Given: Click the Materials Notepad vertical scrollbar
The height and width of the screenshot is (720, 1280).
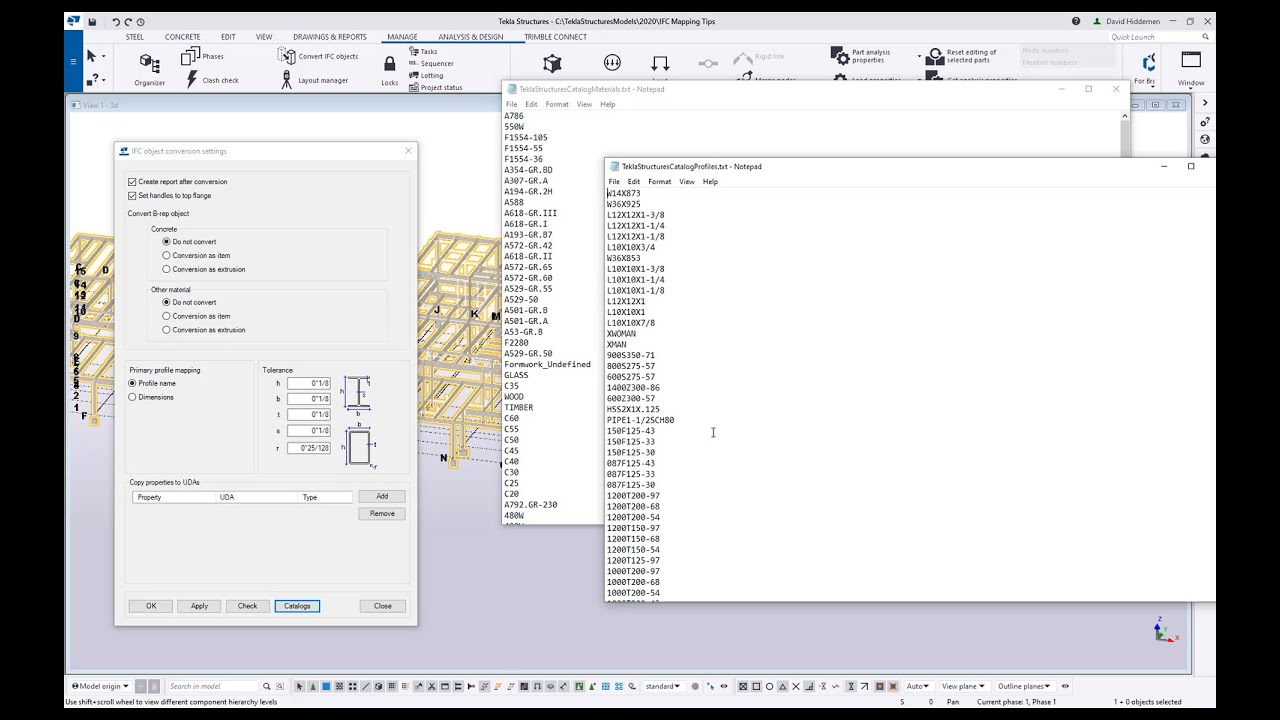Looking at the screenshot, I should coord(1124,136).
